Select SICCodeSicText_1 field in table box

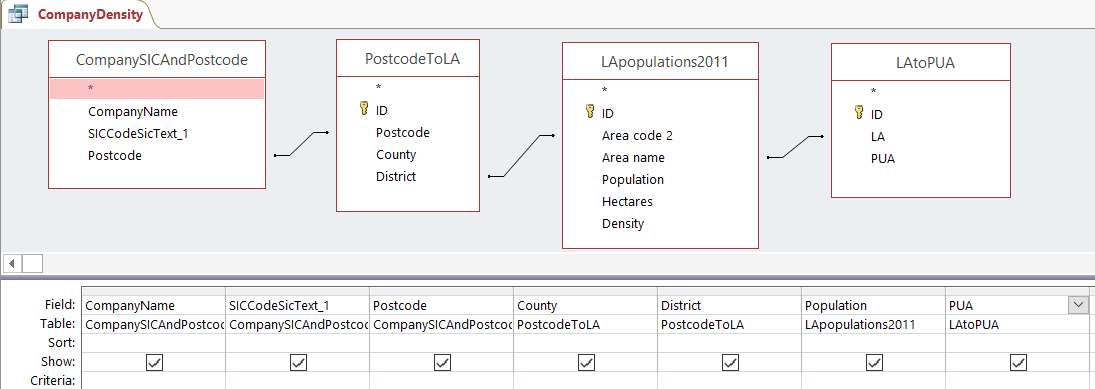pos(138,133)
